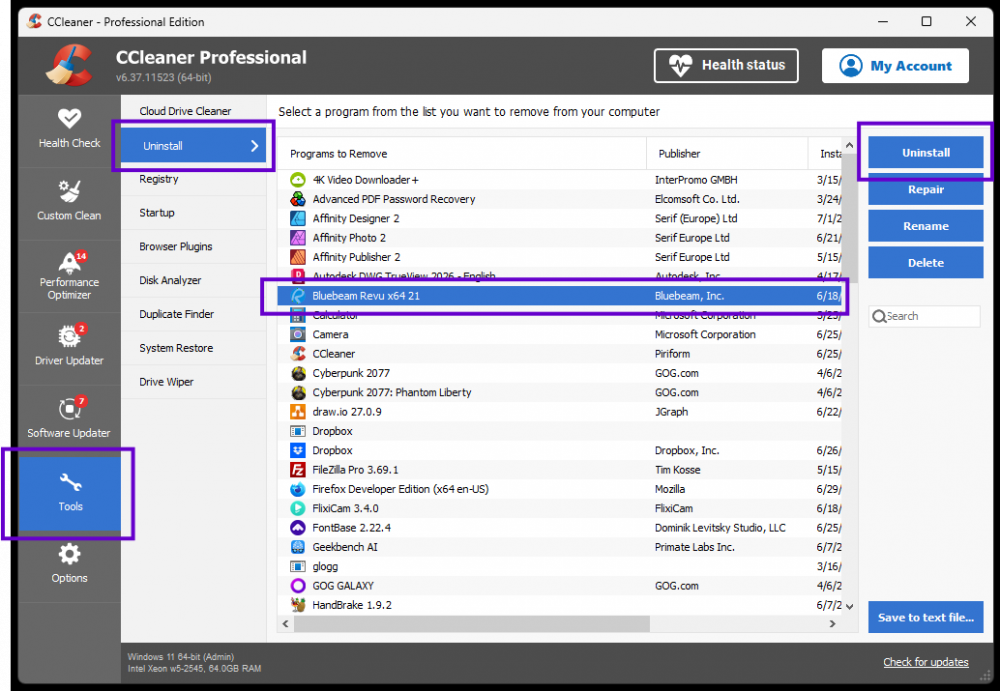Click horizontal scrollbar left arrow

(285, 624)
